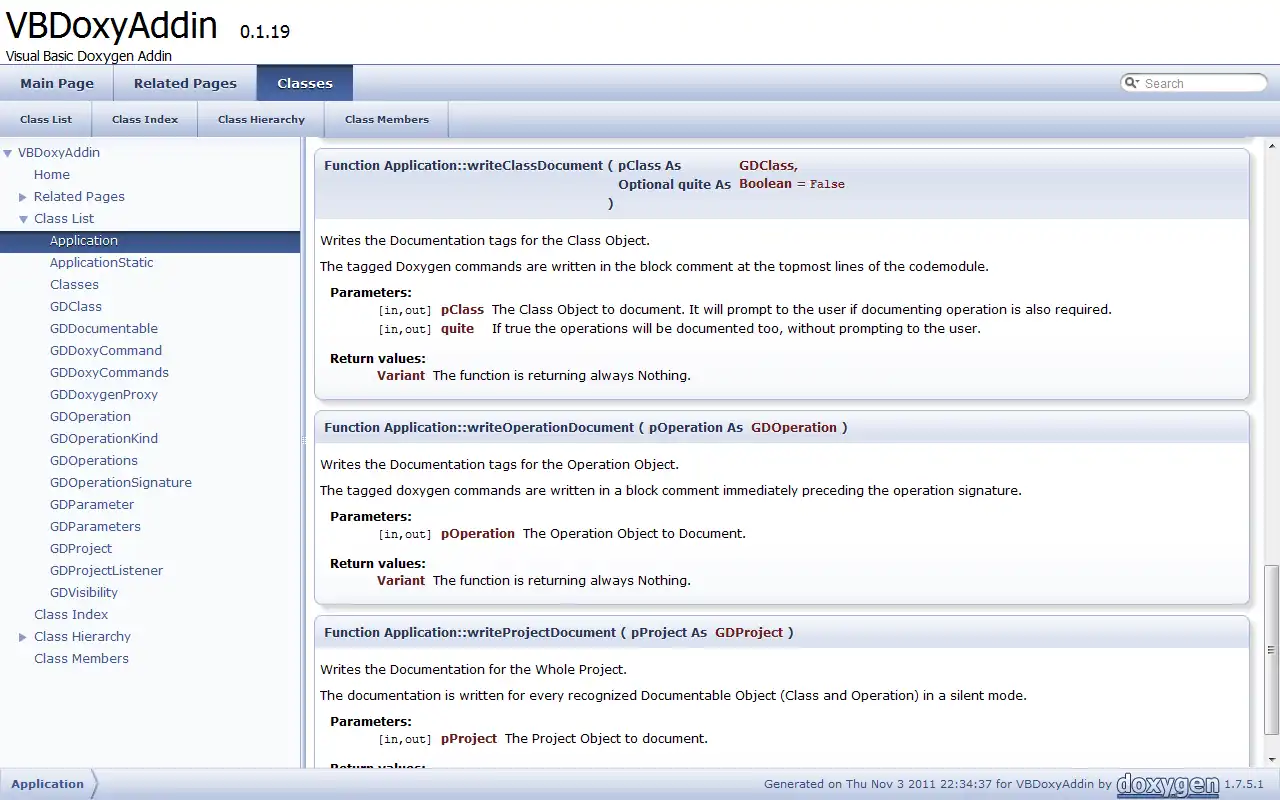Follow GDOperation link in writeOperationDocument signature
1280x800 pixels.
pos(794,428)
